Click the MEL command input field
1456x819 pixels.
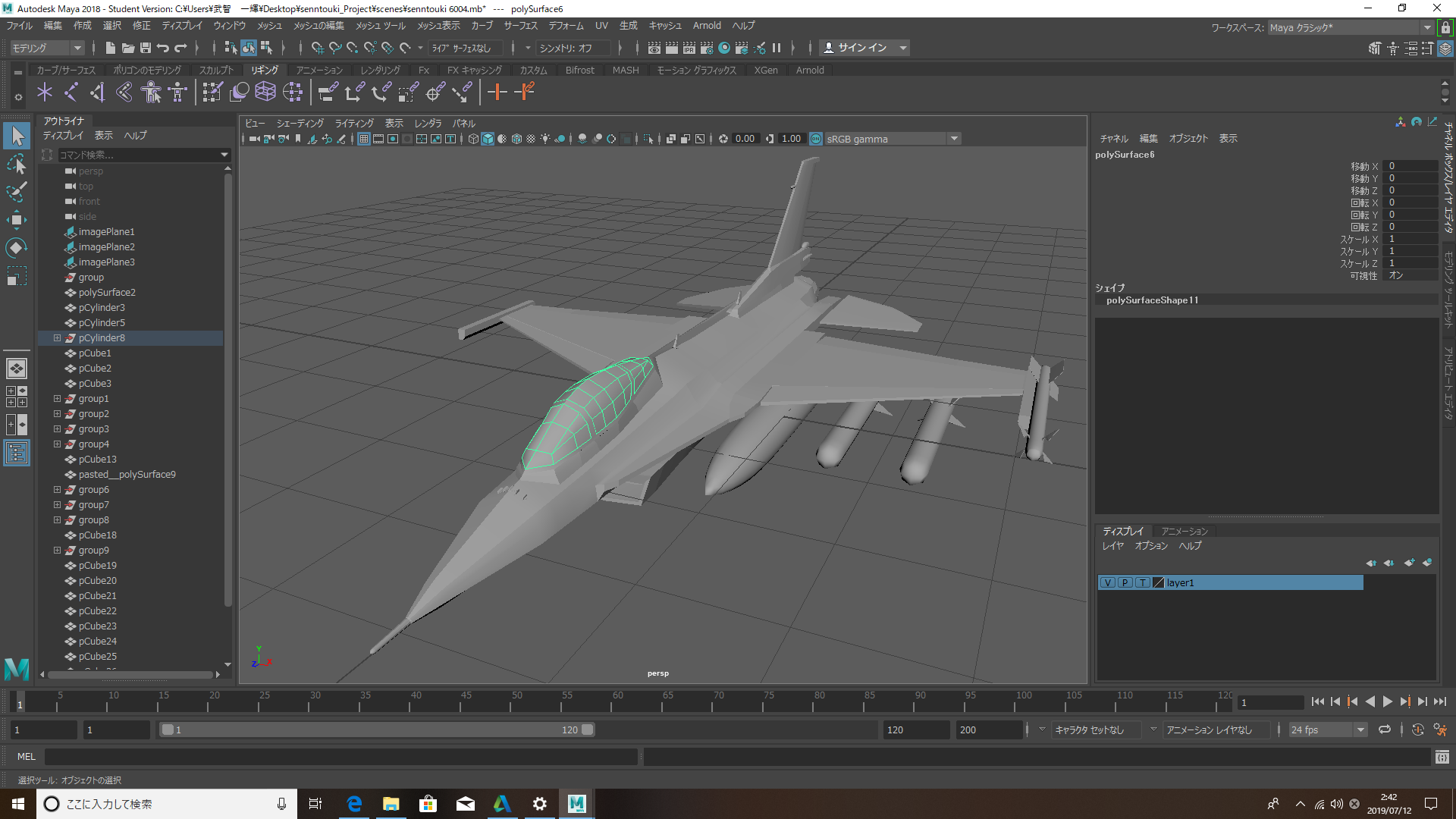[x=341, y=756]
